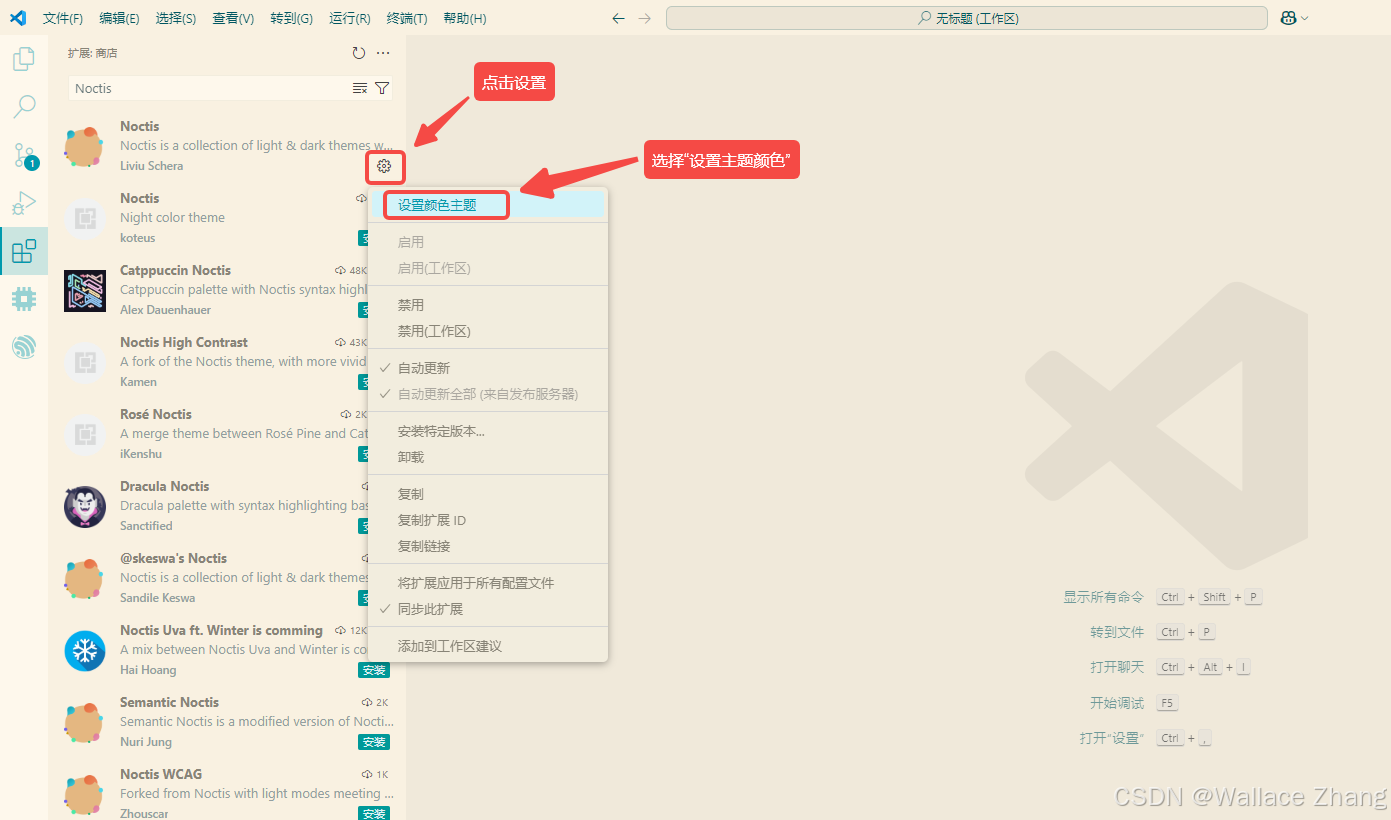Open the extensions panel more actions menu
Image resolution: width=1391 pixels, height=820 pixels.
383,53
